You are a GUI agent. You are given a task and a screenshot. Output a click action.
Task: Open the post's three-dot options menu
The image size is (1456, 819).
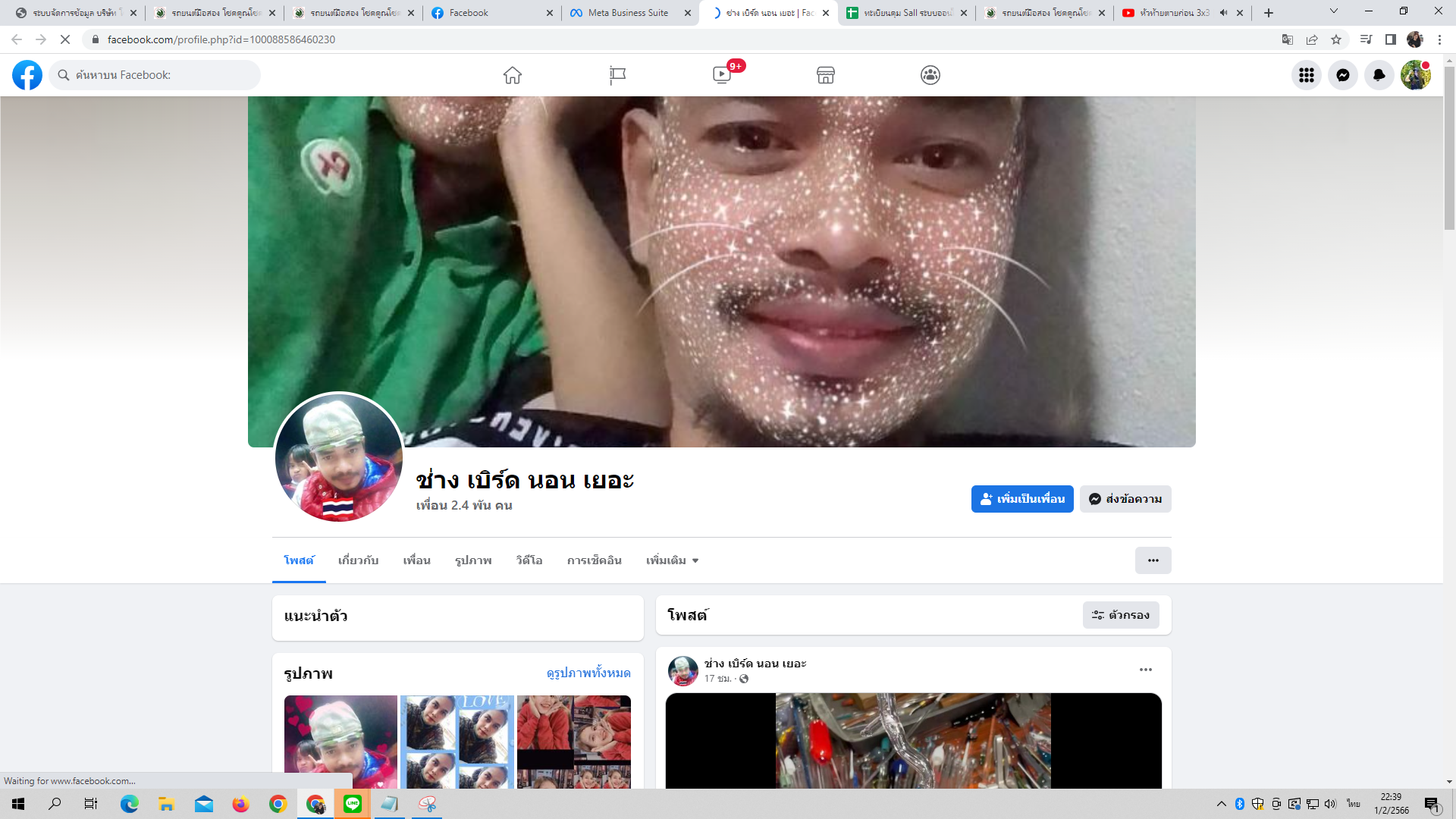coord(1146,670)
